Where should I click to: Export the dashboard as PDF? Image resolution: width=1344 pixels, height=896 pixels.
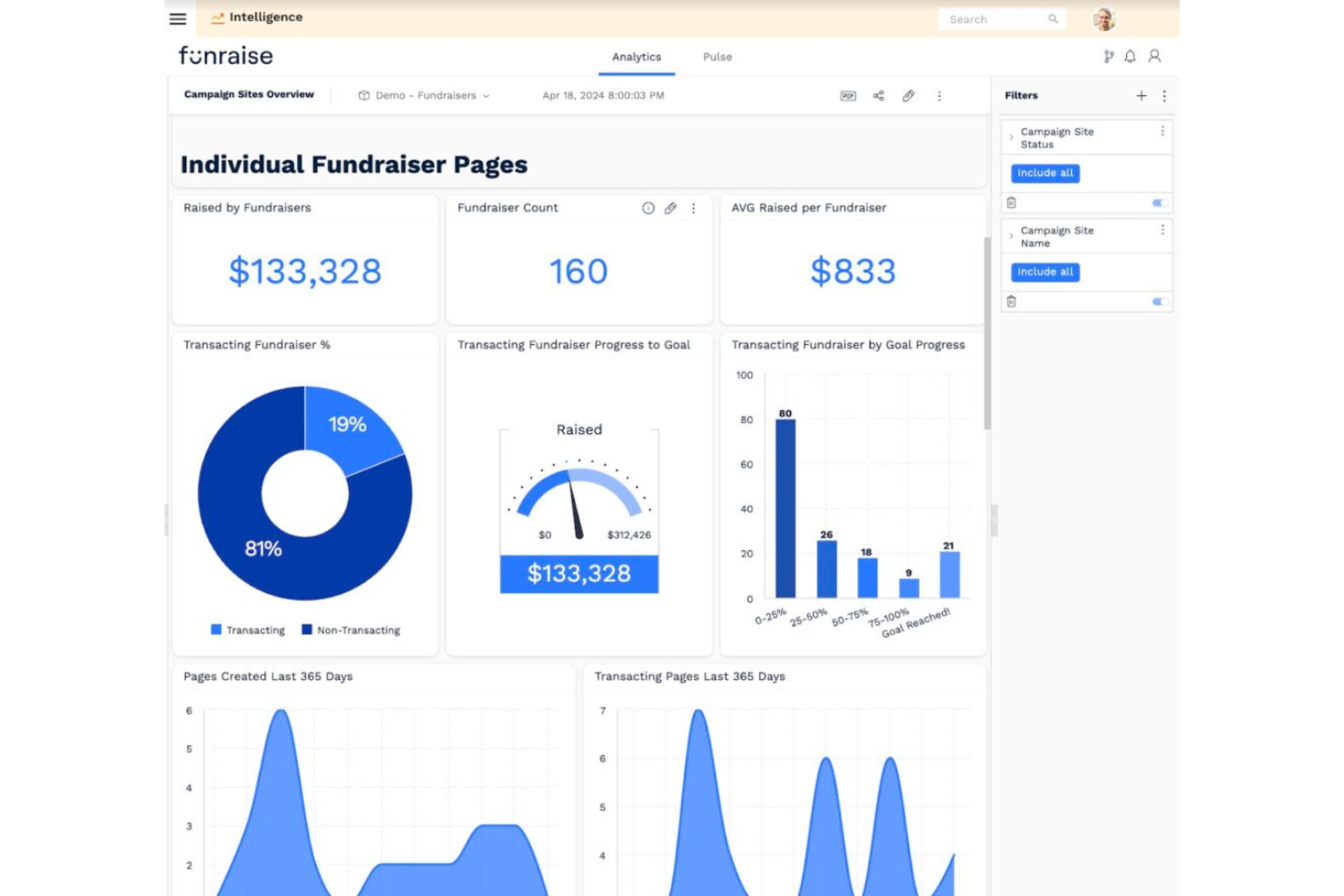coord(848,95)
